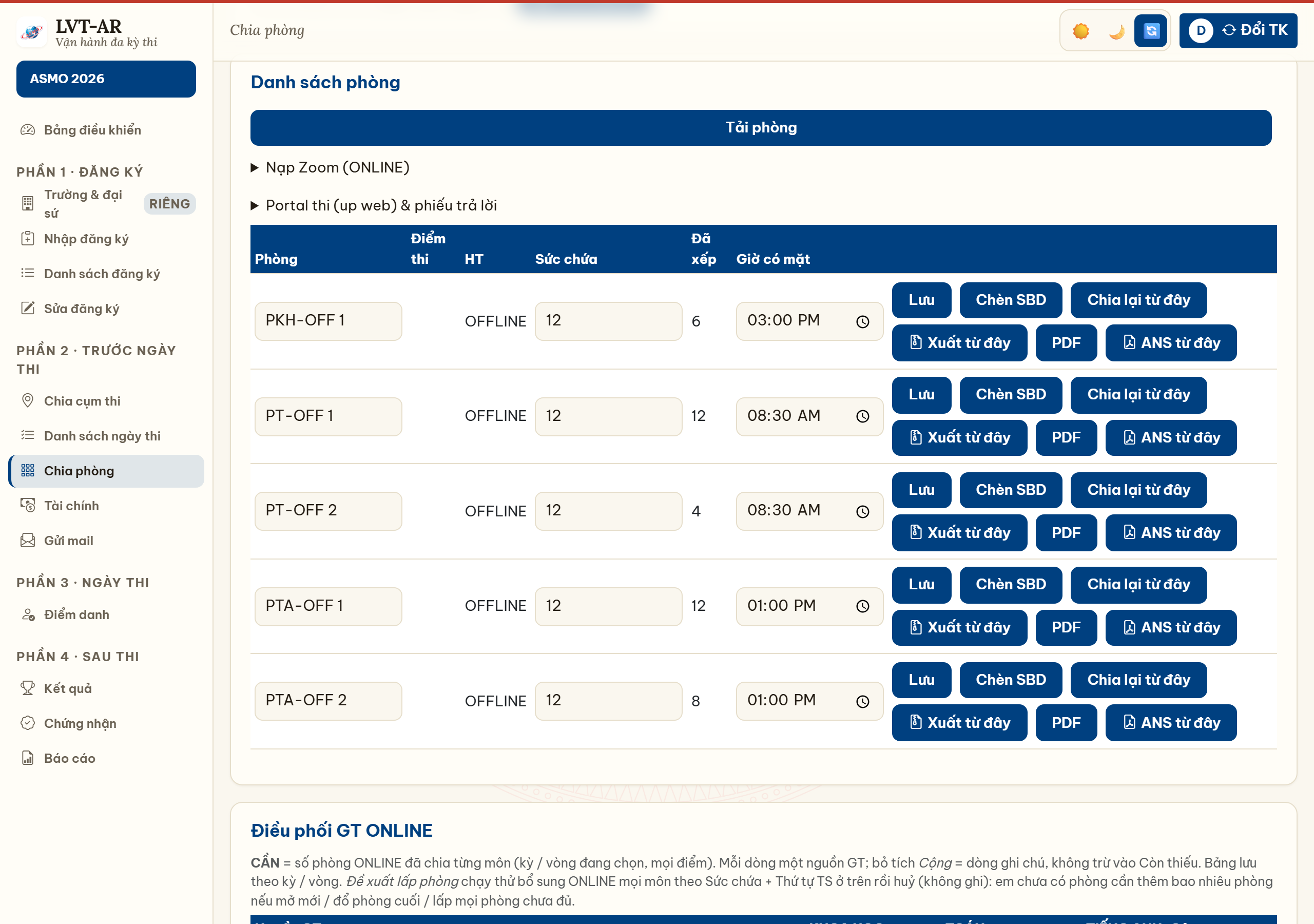Expand Nạp Zoom (ONLINE) section
The image size is (1314, 924).
pyautogui.click(x=330, y=167)
